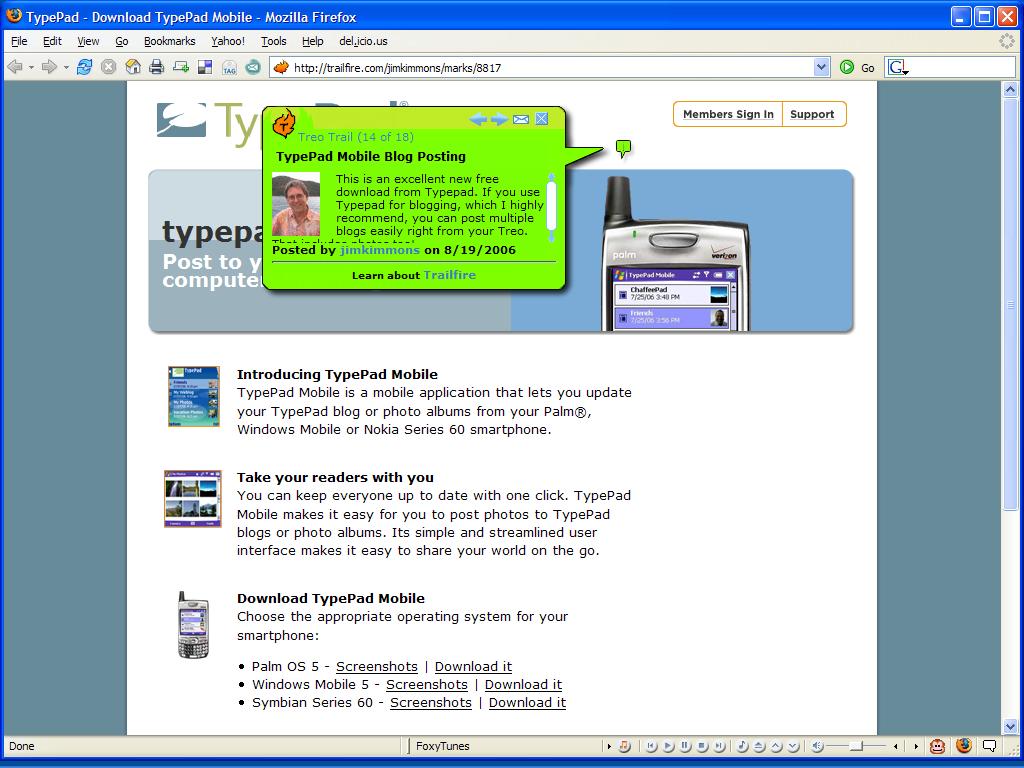Click the del.icio.us TAG toolbar icon
This screenshot has width=1024, height=768.
click(229, 67)
